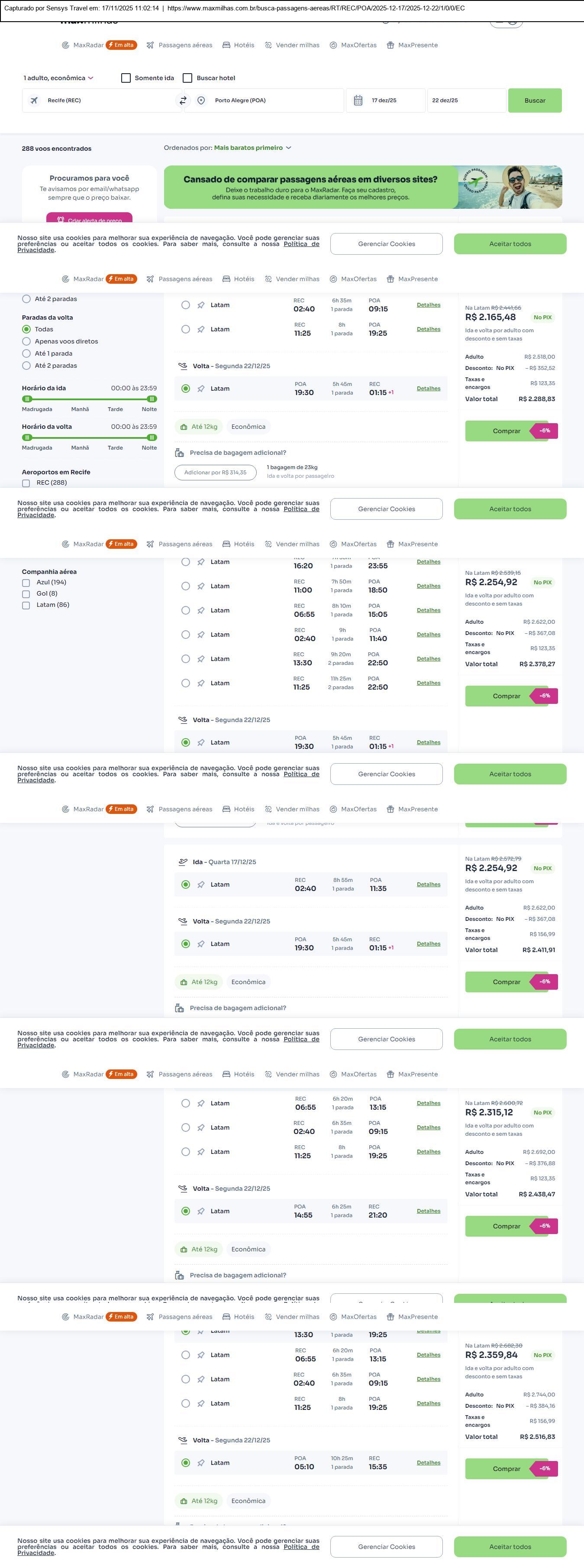This screenshot has width=584, height=1568.
Task: Click the left handle of Horário da ida slider
Action: 27,398
